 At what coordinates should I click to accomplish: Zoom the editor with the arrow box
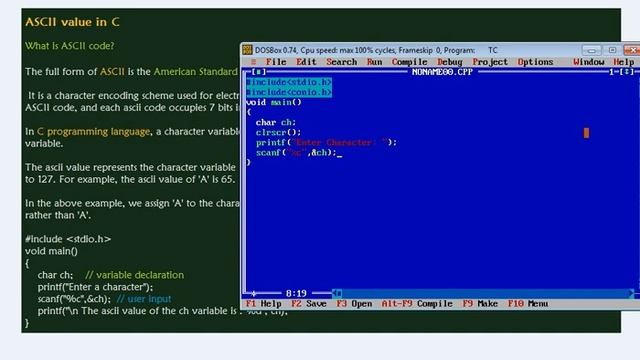pyautogui.click(x=627, y=72)
